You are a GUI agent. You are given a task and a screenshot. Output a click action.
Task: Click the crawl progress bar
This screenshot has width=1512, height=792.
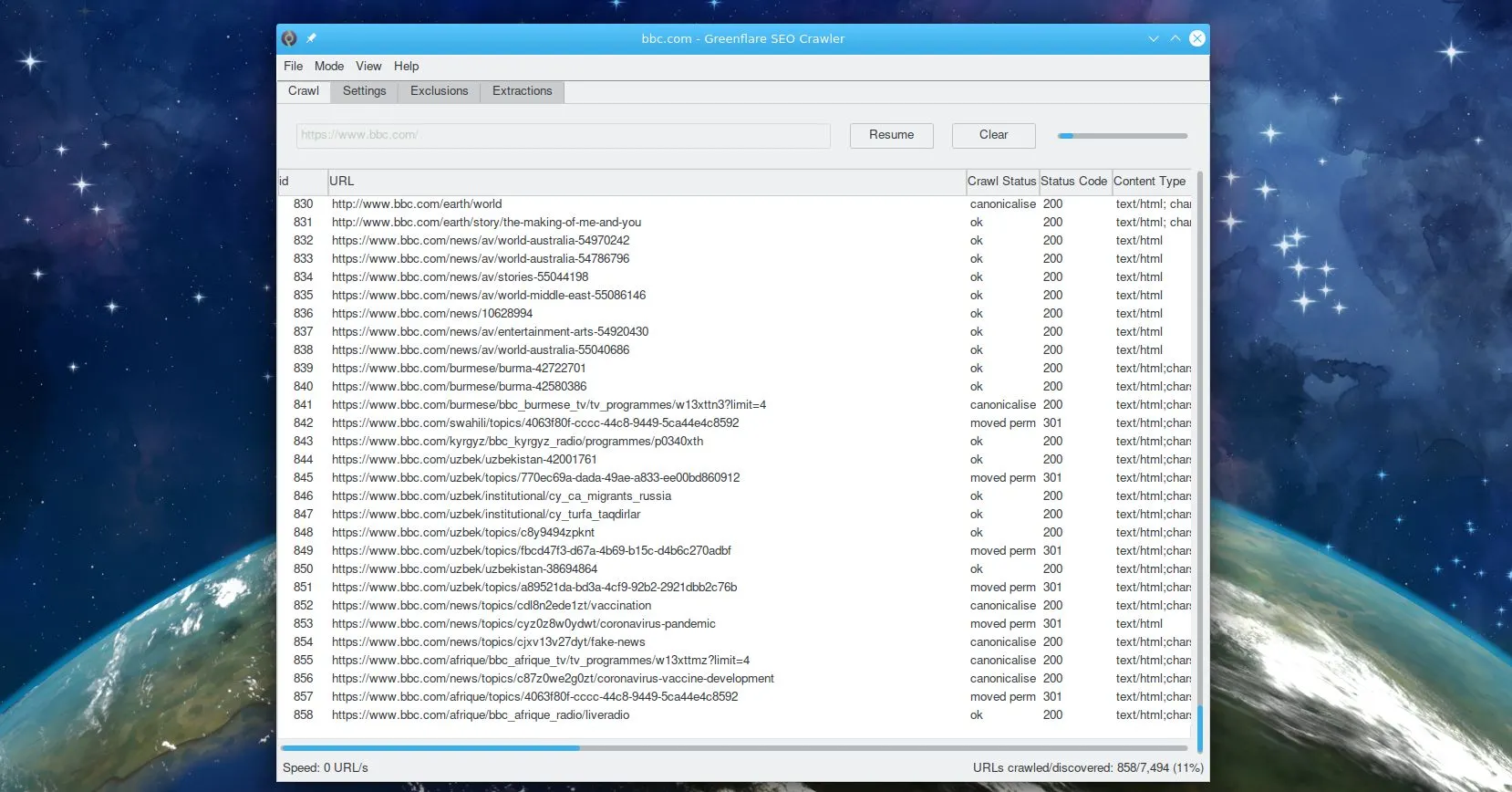1123,136
